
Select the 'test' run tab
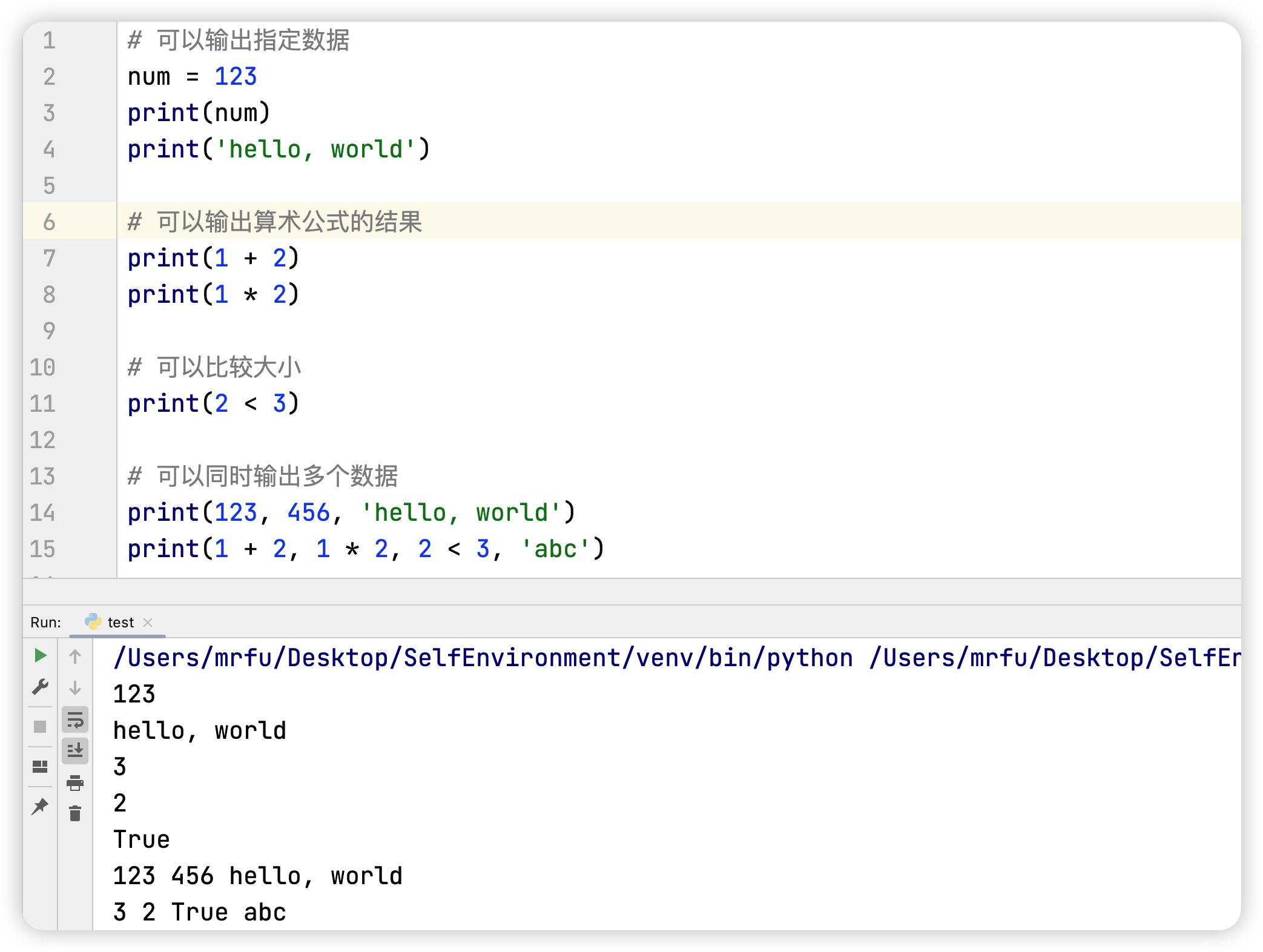point(120,623)
